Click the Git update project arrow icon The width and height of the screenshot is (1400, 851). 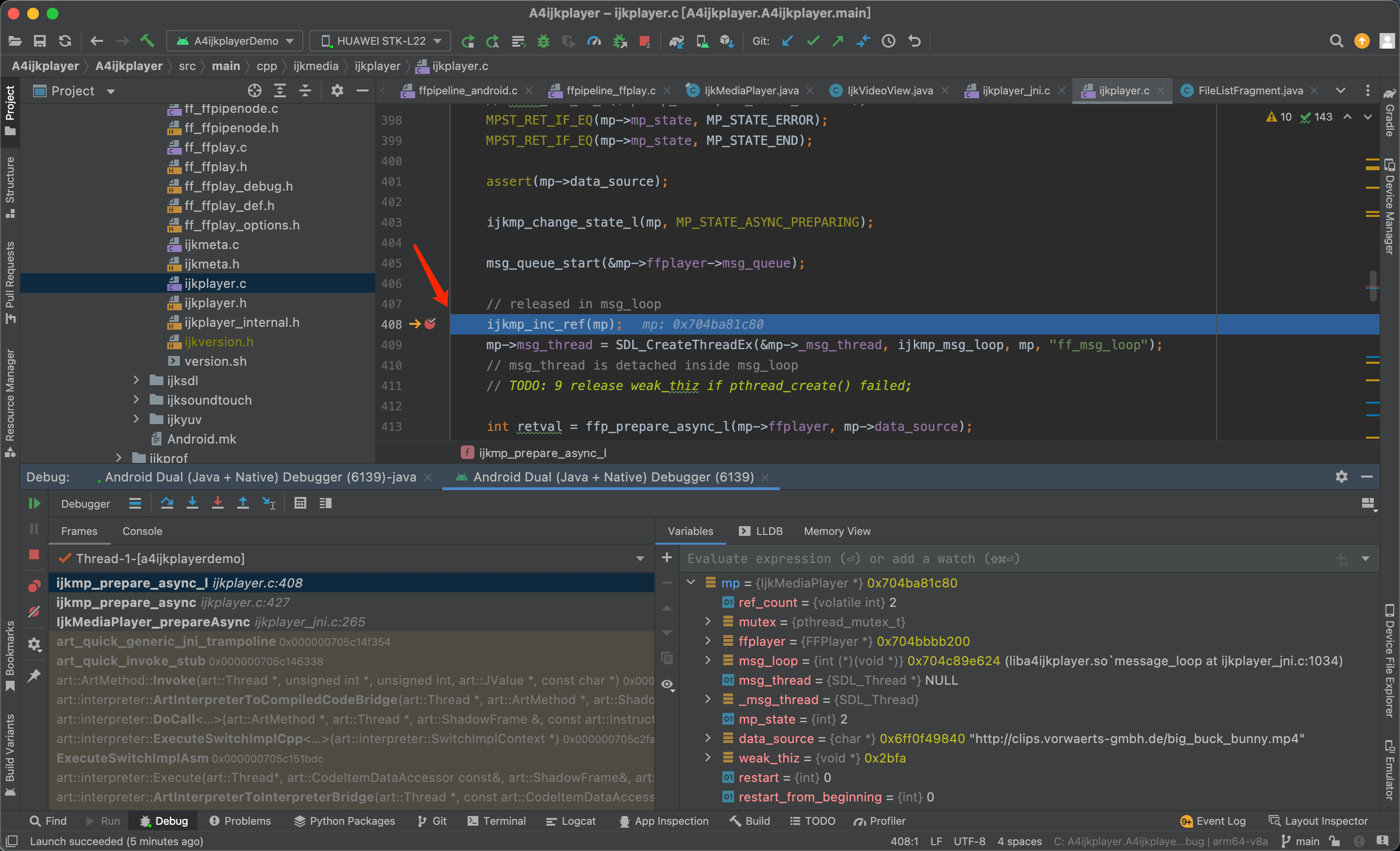[787, 41]
